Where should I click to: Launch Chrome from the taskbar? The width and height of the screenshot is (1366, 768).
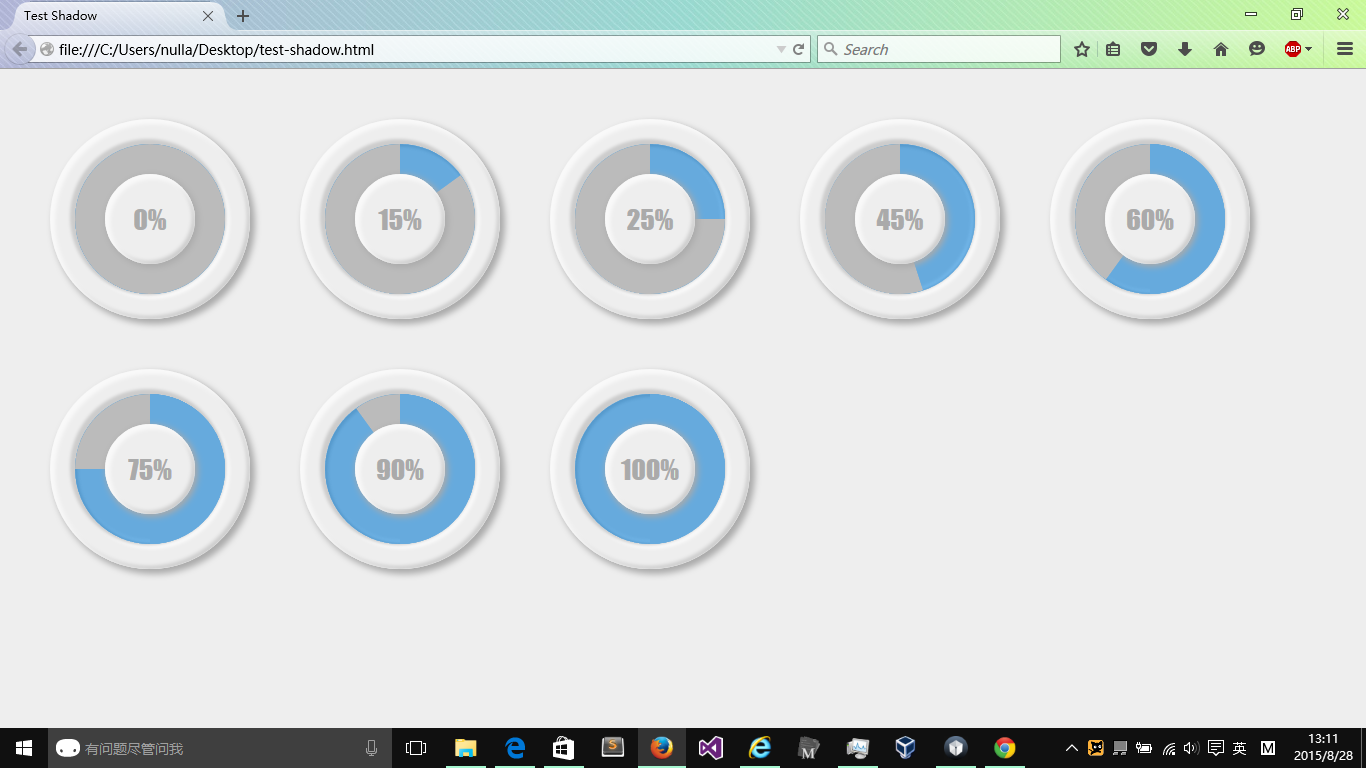(x=1005, y=748)
